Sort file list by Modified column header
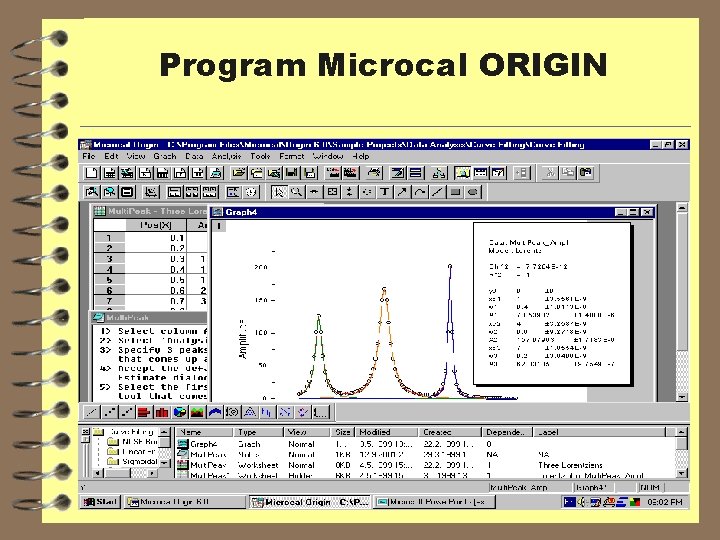The width and height of the screenshot is (720, 540). 387,432
